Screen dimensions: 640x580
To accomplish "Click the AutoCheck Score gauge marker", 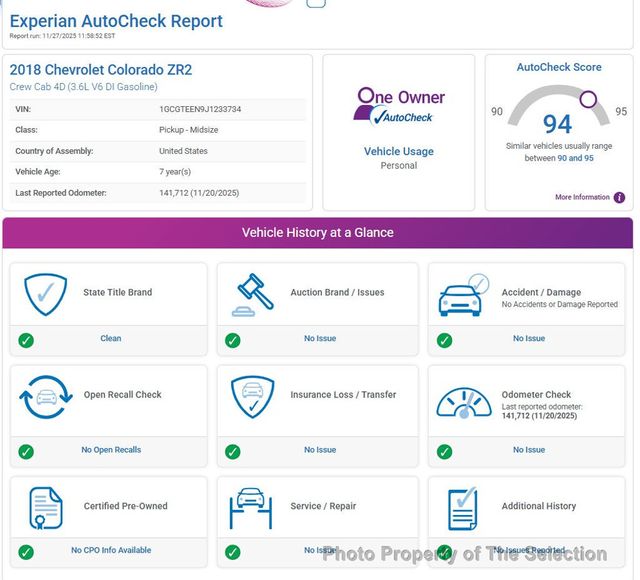I will (x=588, y=99).
